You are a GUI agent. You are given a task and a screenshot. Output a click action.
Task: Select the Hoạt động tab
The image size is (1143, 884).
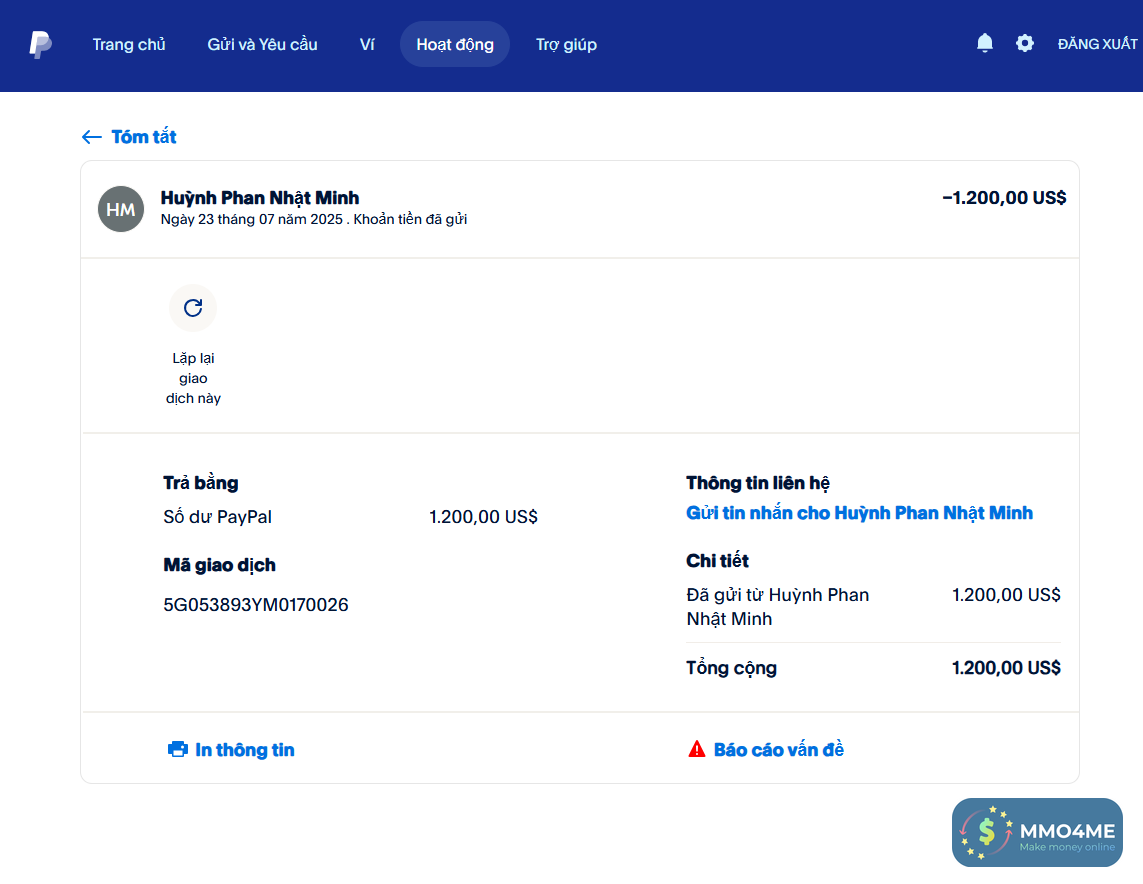pyautogui.click(x=455, y=44)
